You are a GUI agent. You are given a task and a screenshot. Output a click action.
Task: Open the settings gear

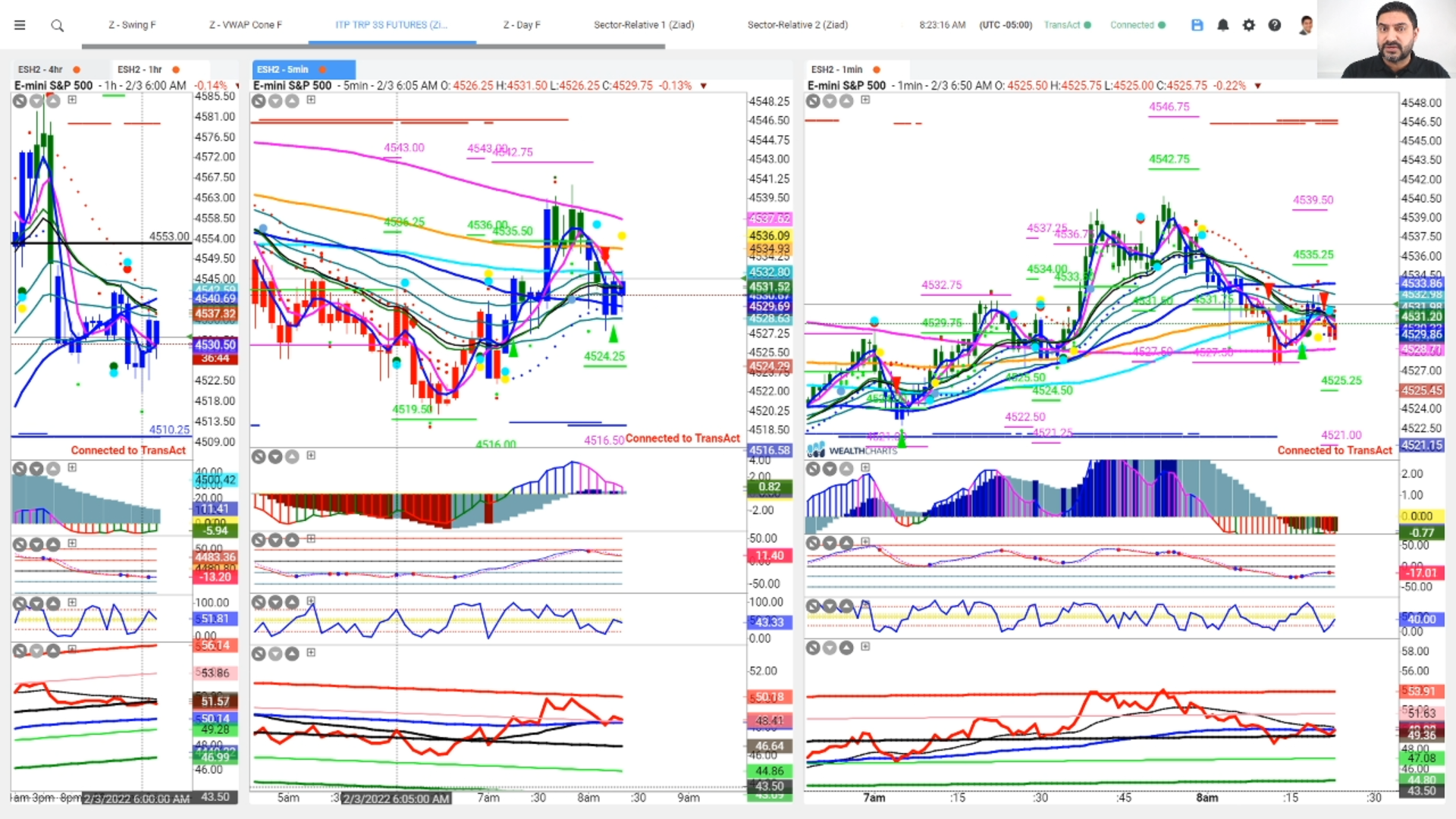point(1249,25)
